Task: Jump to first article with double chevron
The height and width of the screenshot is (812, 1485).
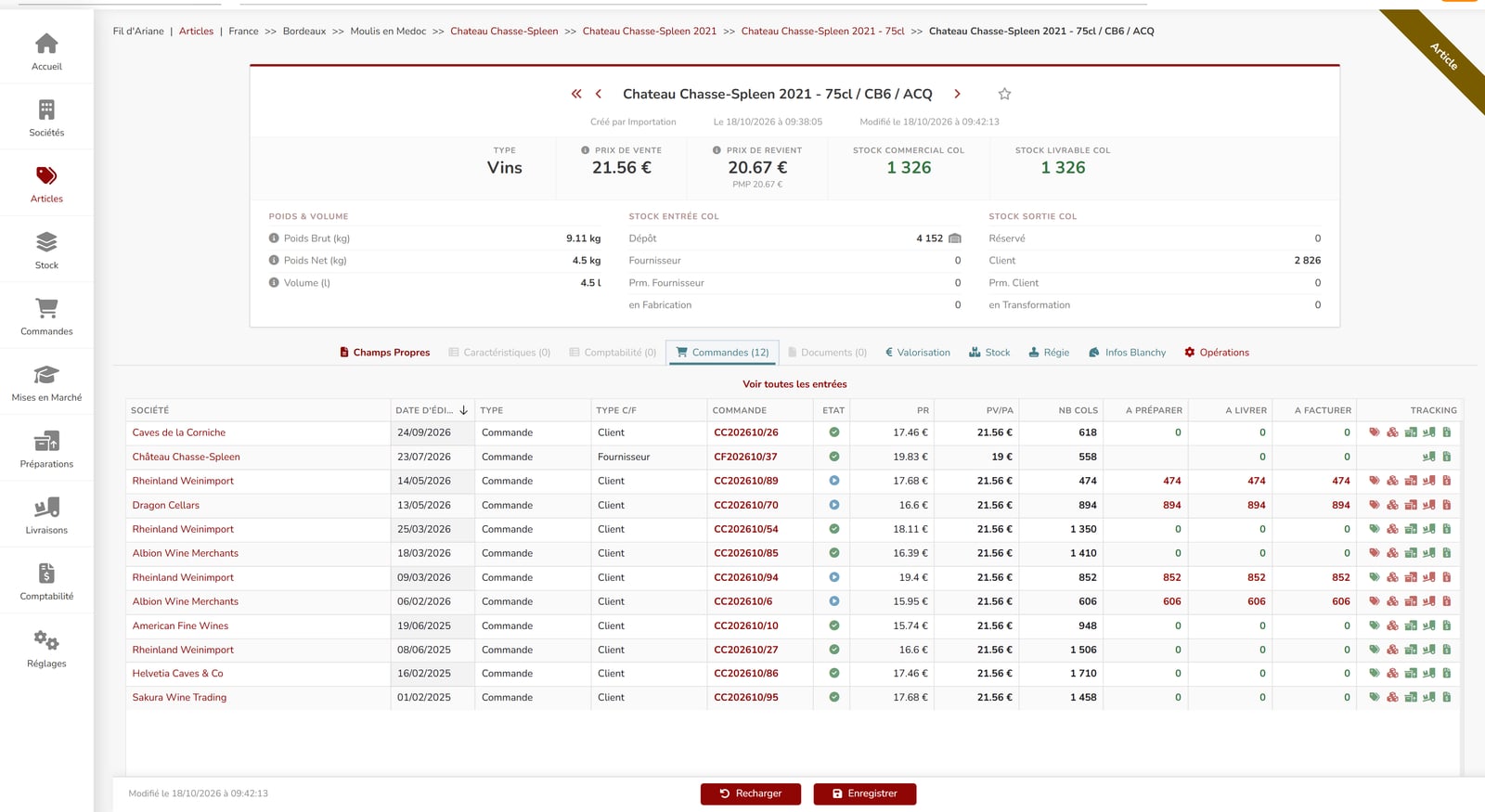Action: click(576, 94)
